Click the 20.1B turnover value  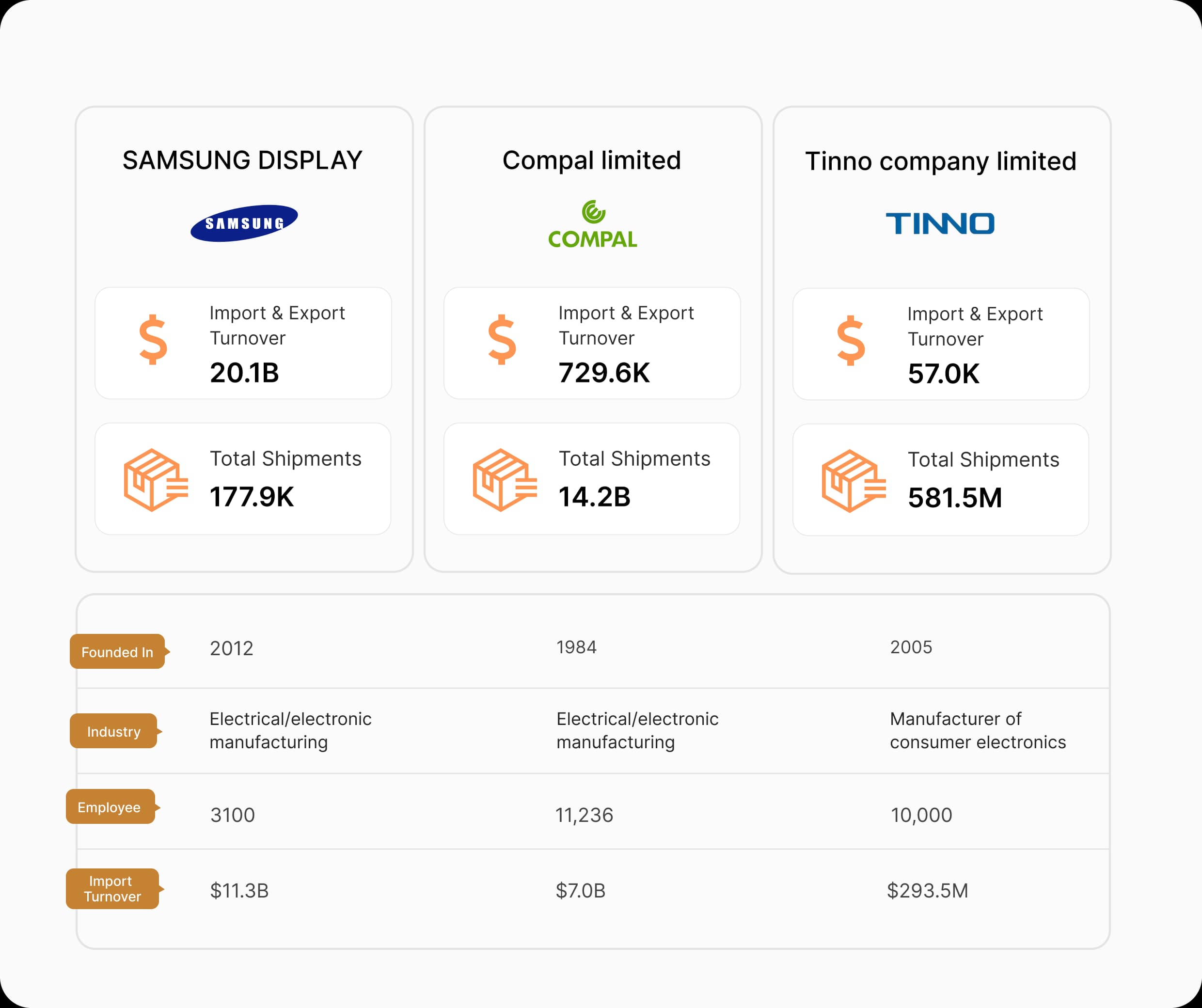(244, 373)
